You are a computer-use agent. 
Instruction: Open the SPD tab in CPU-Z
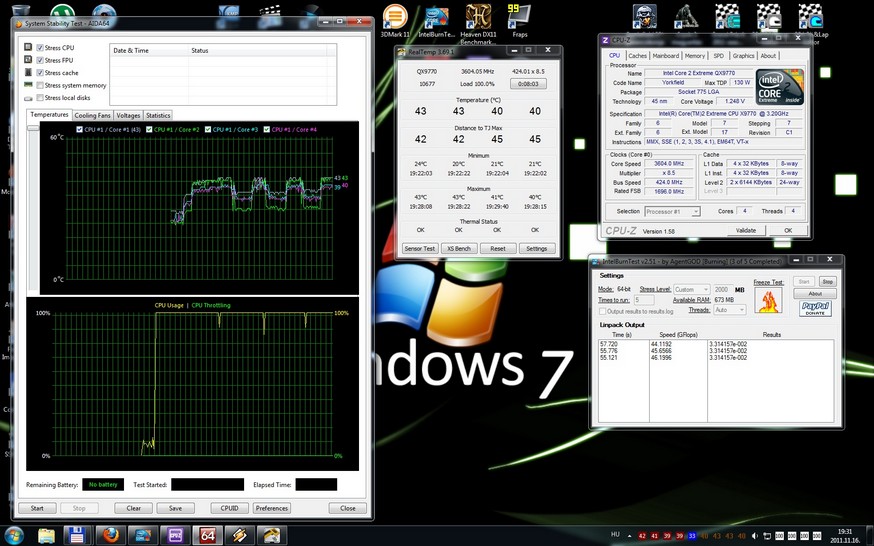719,56
